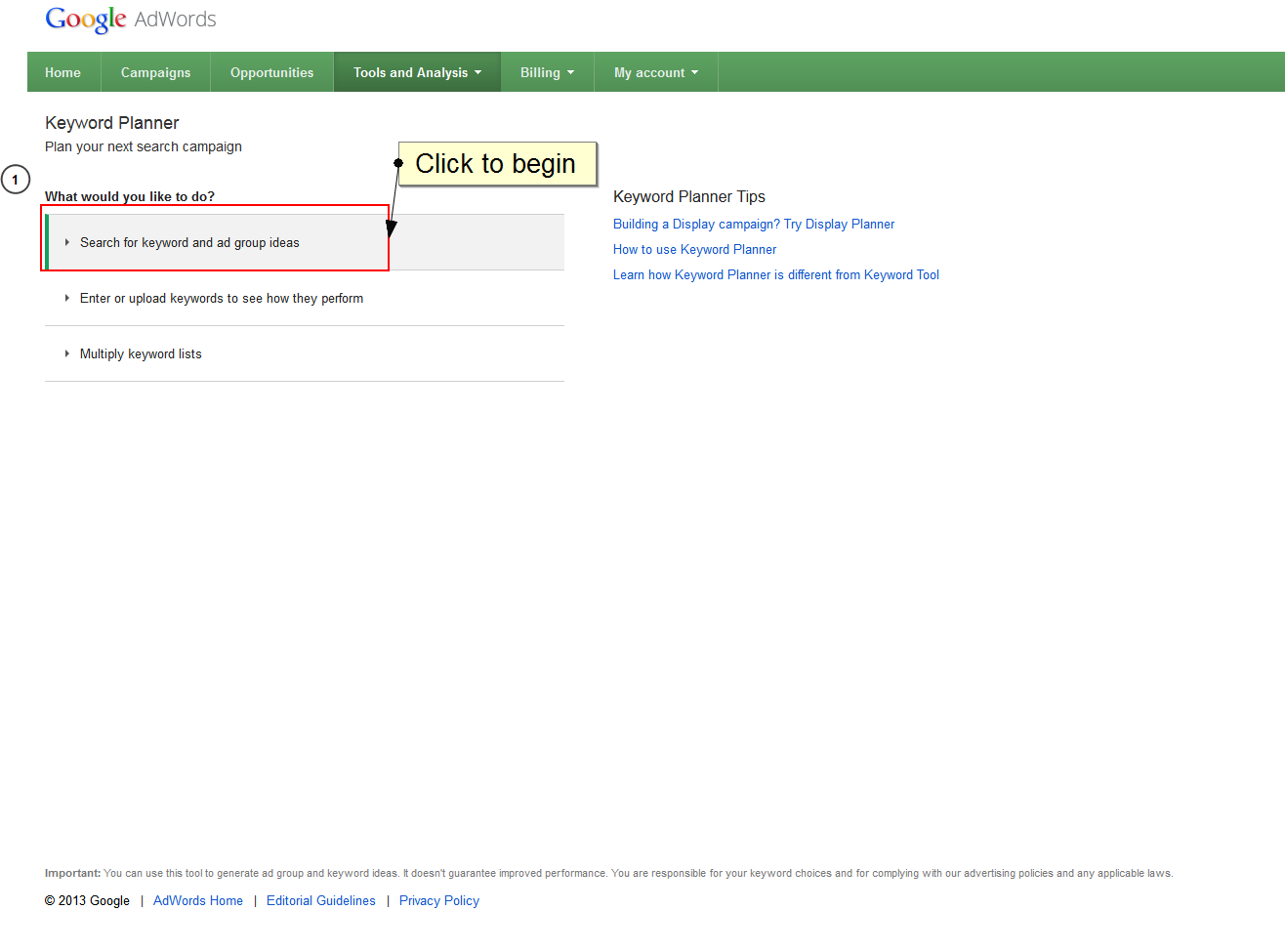This screenshot has height=952, width=1285.
Task: Click the Google AdWords logo
Action: click(x=130, y=20)
